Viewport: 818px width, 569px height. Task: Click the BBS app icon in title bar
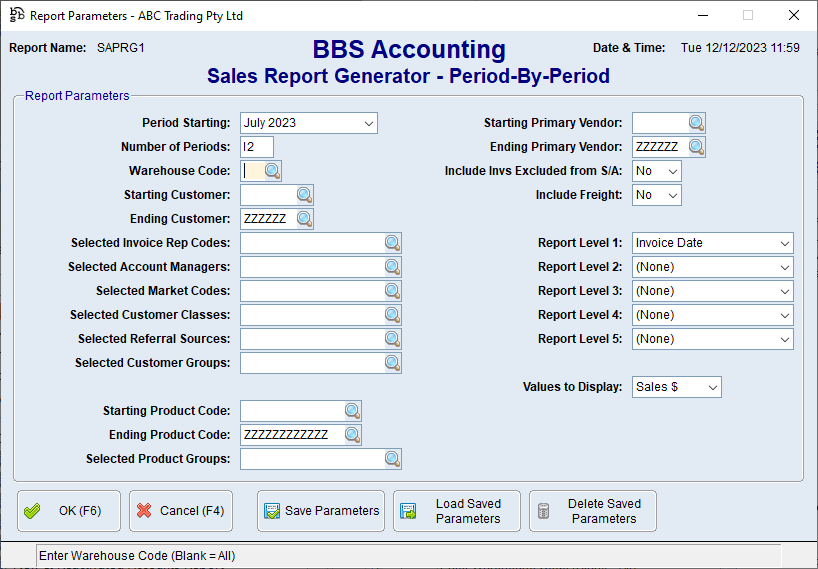17,15
